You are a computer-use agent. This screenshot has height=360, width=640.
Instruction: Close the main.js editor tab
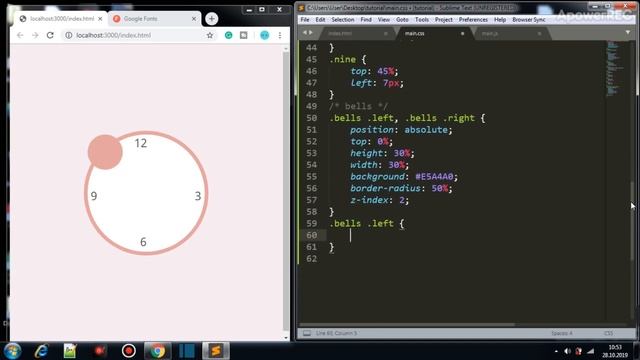click(x=539, y=33)
